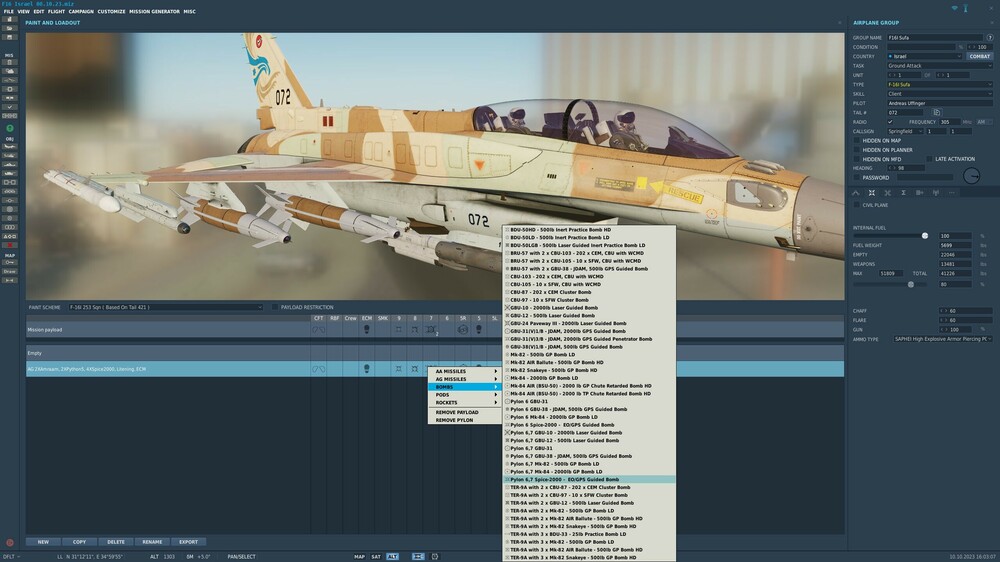Open the summary sigma tab icon

point(903,193)
